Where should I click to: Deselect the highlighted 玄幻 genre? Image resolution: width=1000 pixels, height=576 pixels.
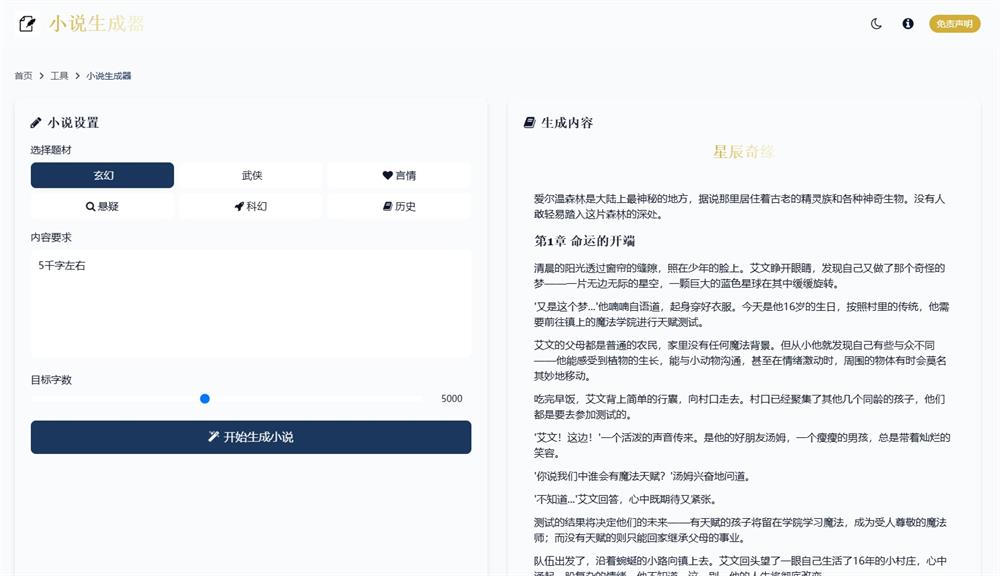tap(103, 175)
